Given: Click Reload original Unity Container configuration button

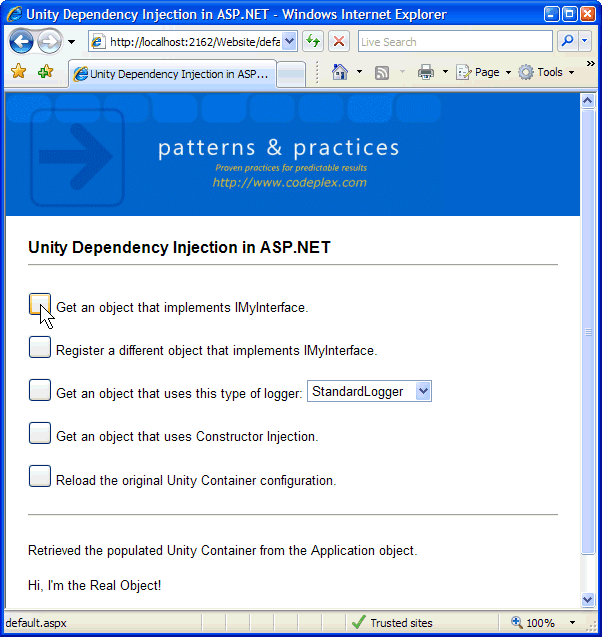Looking at the screenshot, I should (x=40, y=476).
